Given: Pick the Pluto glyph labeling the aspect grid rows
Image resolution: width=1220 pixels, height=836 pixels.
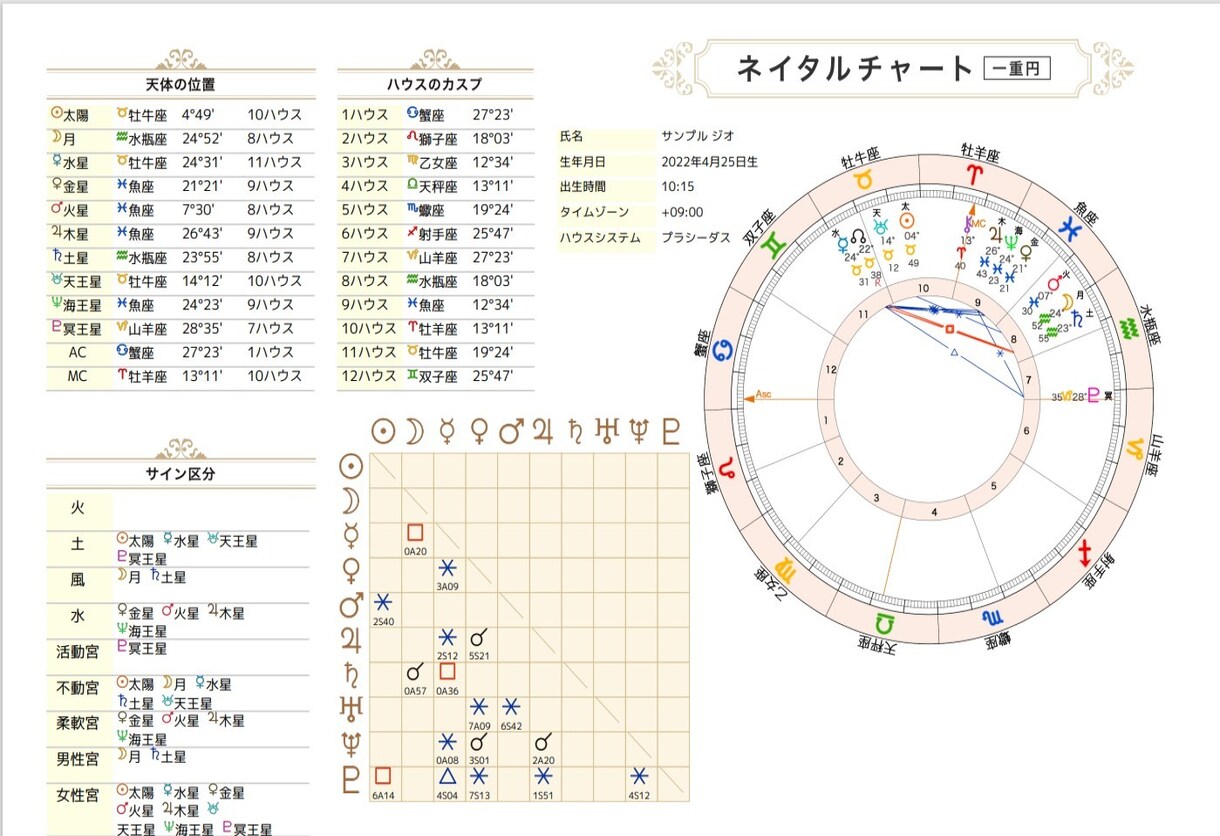Looking at the screenshot, I should (x=351, y=780).
